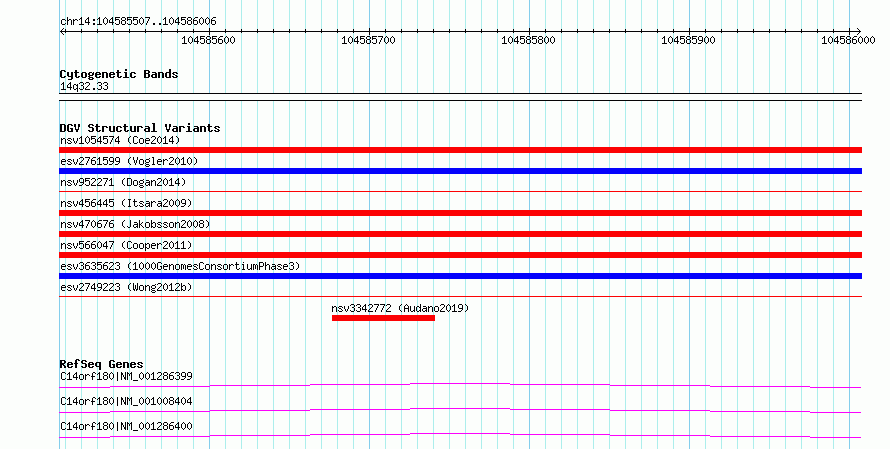Click the nsv1054574 (Coe2014) variant label
Image resolution: width=890 pixels, height=449 pixels.
click(120, 140)
